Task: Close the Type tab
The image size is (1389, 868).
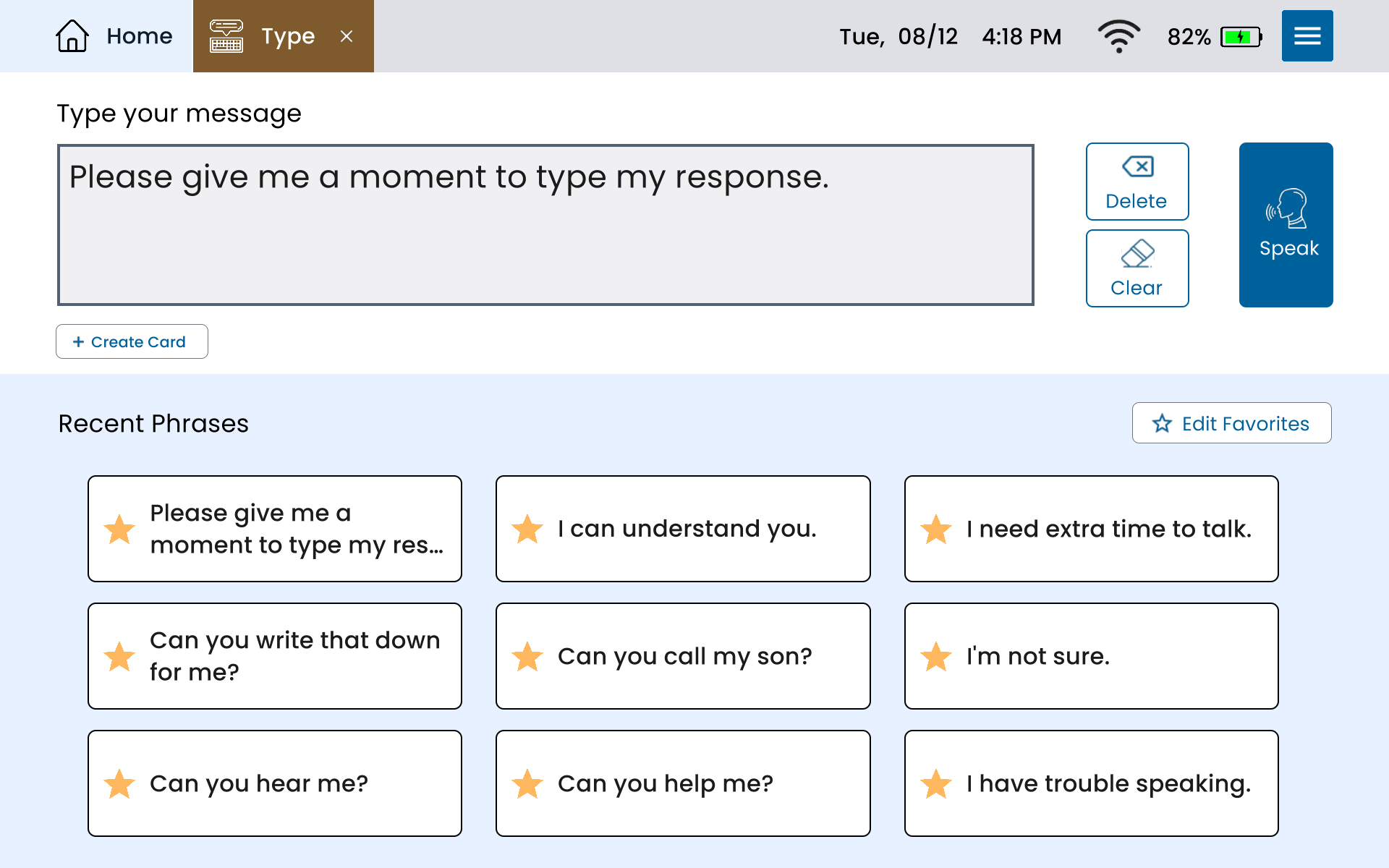Action: coord(347,36)
